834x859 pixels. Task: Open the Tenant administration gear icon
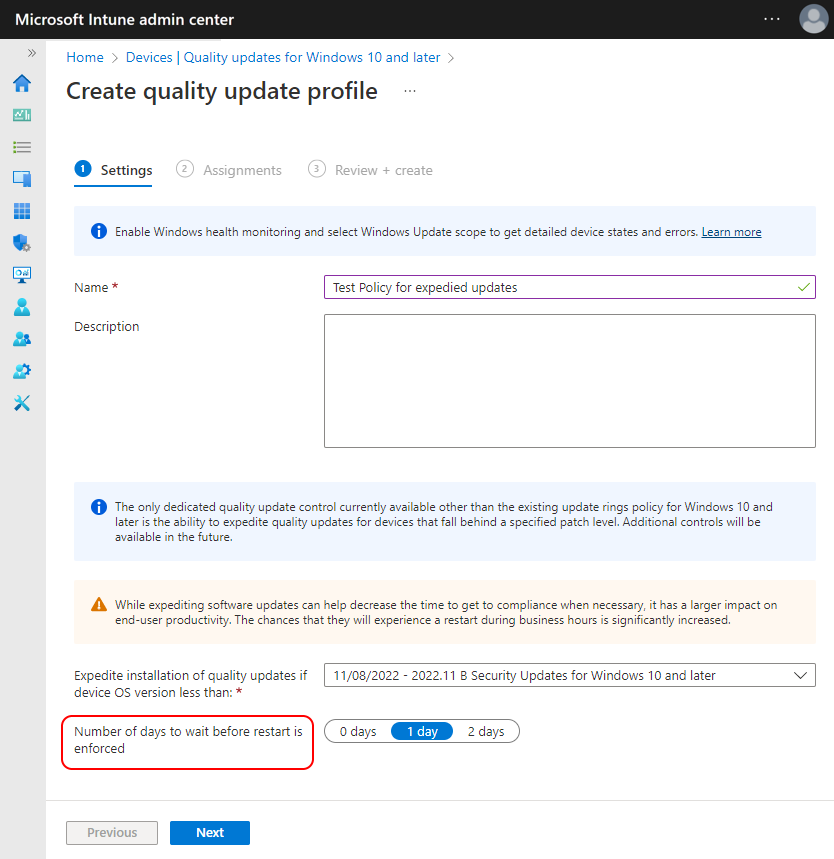pyautogui.click(x=22, y=371)
